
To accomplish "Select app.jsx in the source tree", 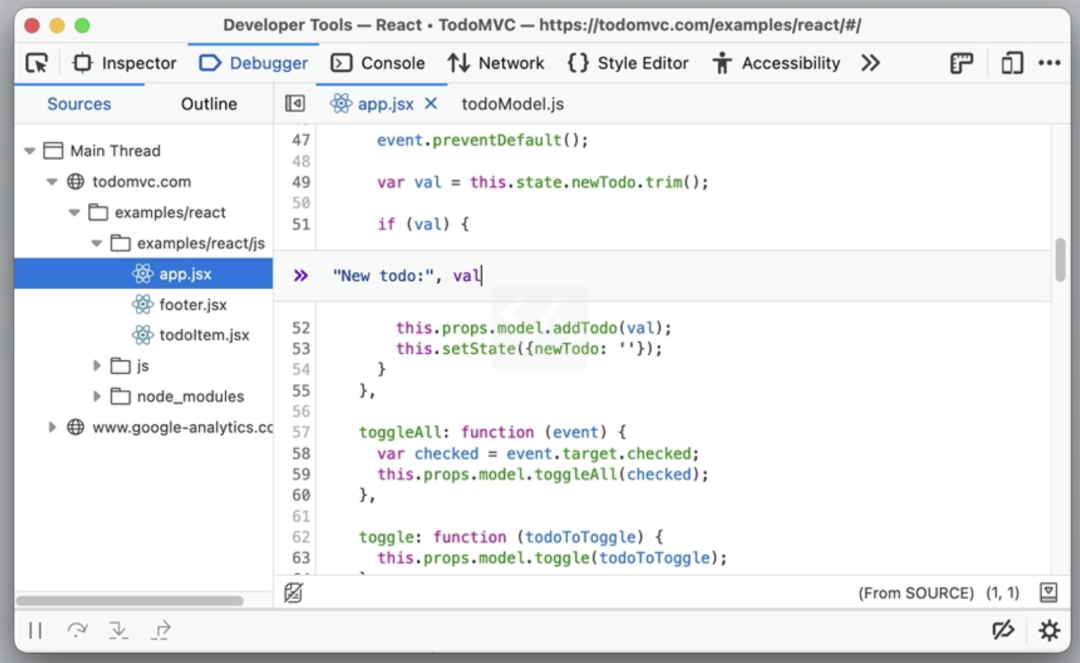I will tap(143, 274).
